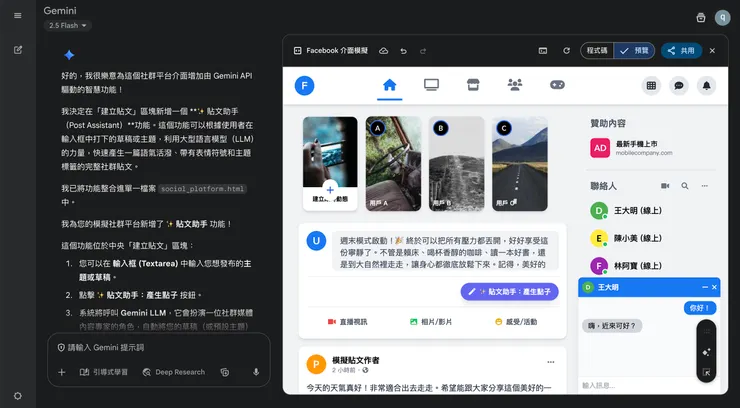This screenshot has width=740, height=408.
Task: Reload the preview with the refresh icon
Action: (x=566, y=50)
